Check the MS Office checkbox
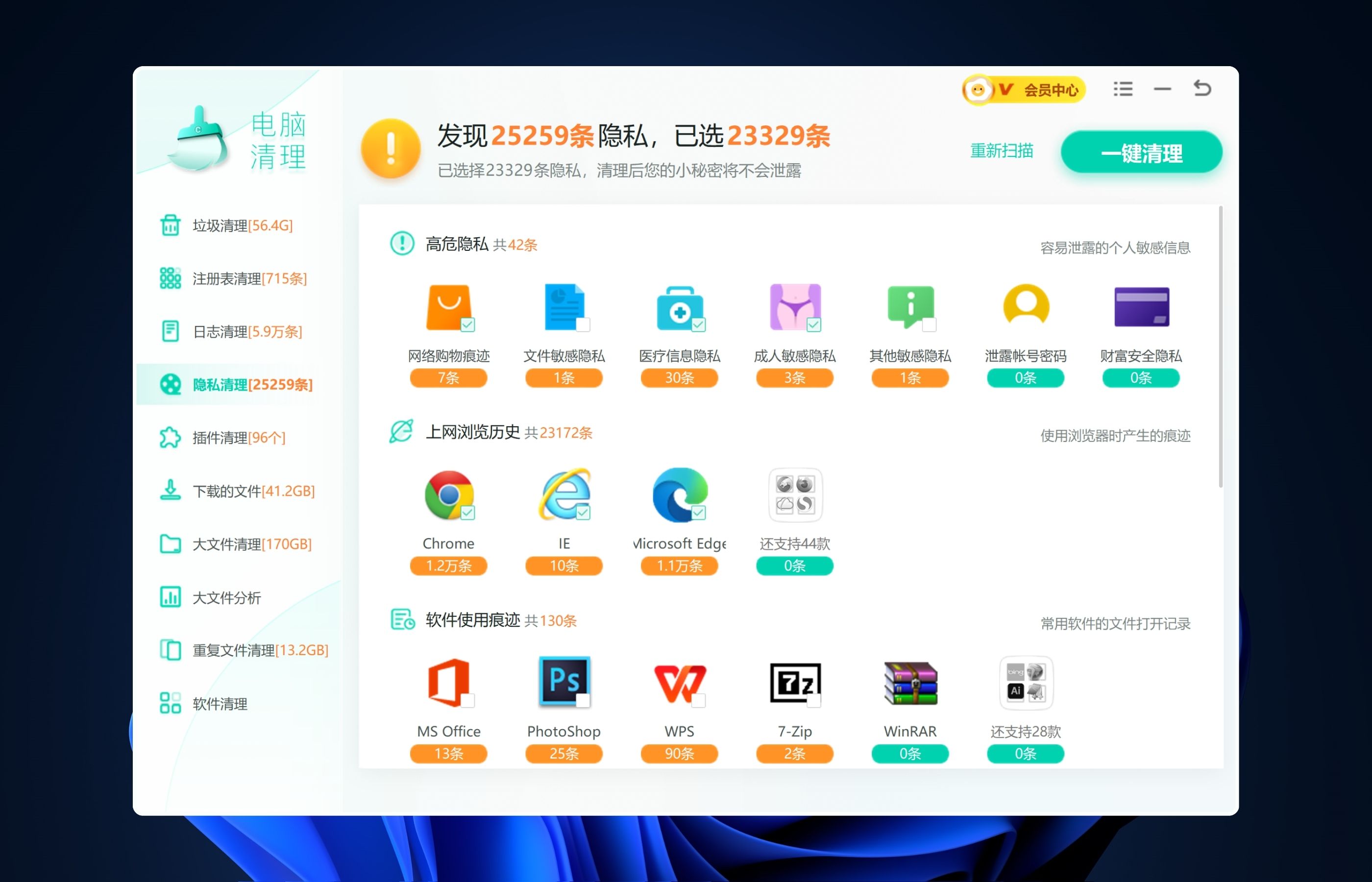The image size is (1372, 882). [x=468, y=700]
